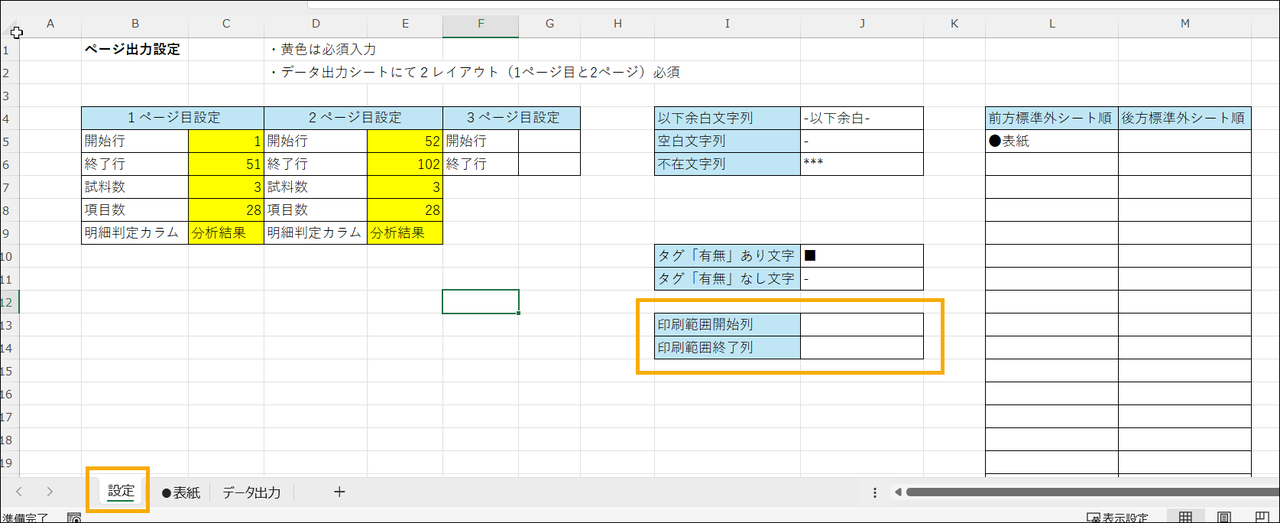Viewport: 1280px width, 523px height.
Task: Select the yellow cell with value 51
Action: pos(226,164)
